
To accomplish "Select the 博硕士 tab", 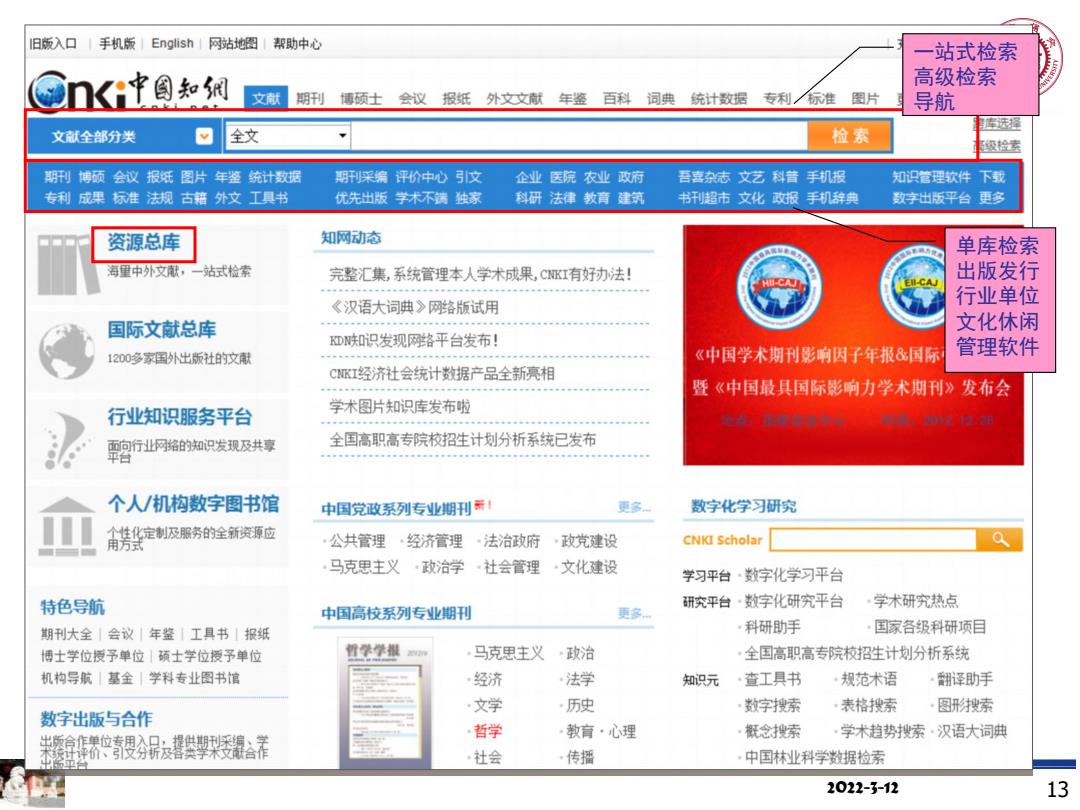I will [361, 98].
